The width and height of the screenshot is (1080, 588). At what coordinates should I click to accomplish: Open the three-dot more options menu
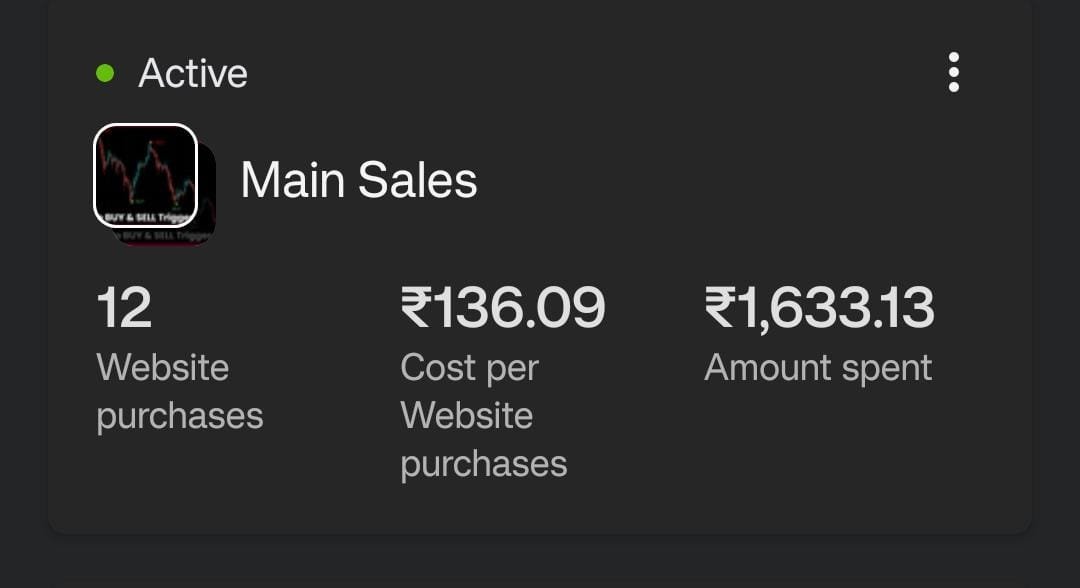pyautogui.click(x=953, y=73)
